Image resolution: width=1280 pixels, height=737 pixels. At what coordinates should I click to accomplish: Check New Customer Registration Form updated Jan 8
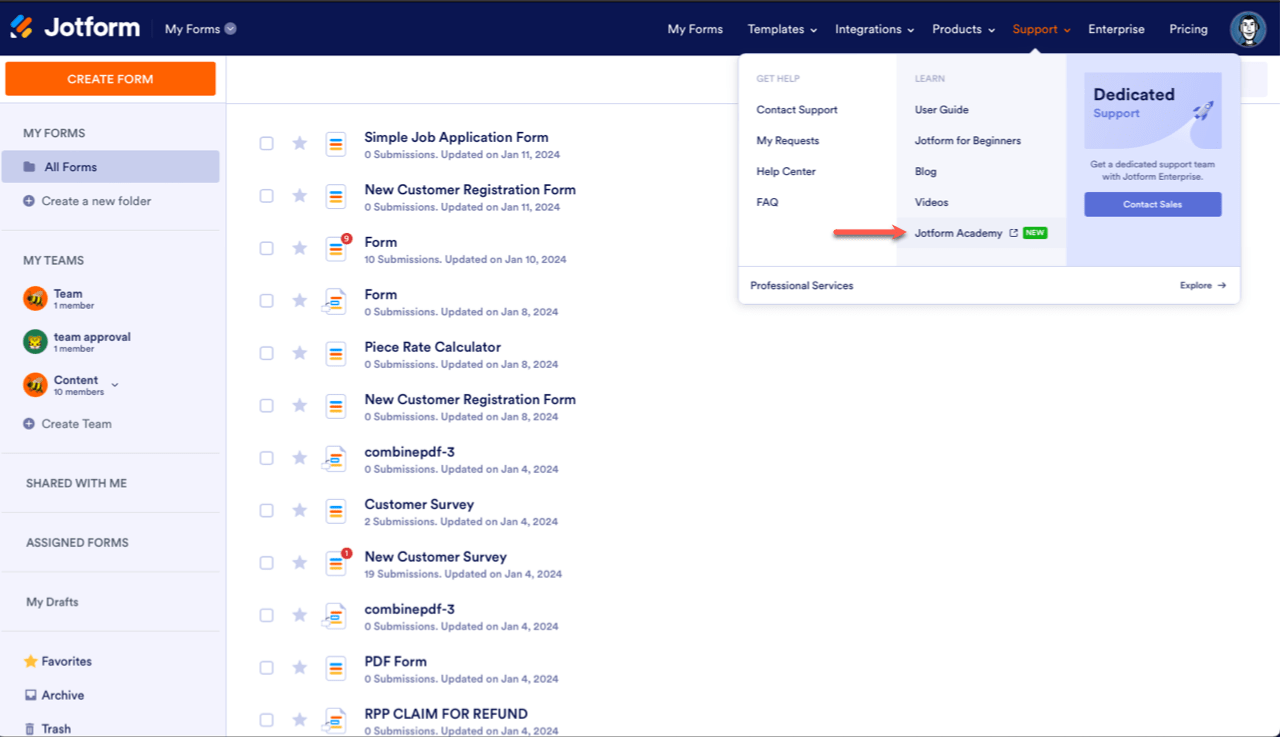coord(267,406)
